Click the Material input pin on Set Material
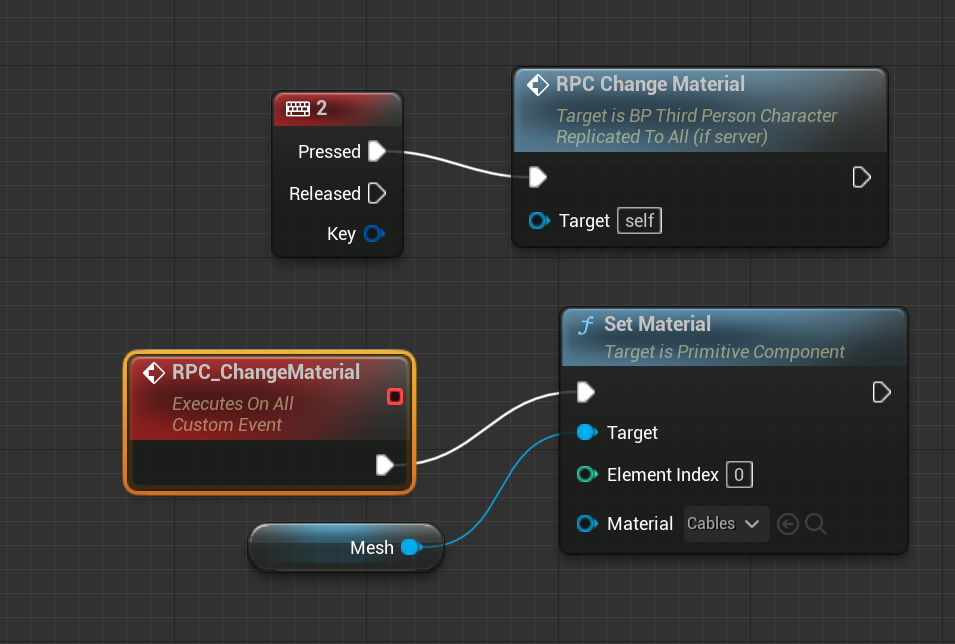This screenshot has height=644, width=955. pos(587,523)
